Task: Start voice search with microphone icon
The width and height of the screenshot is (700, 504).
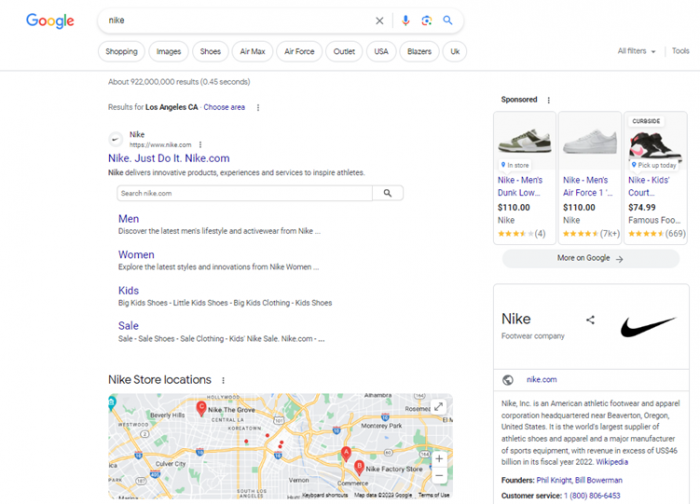Action: point(405,21)
